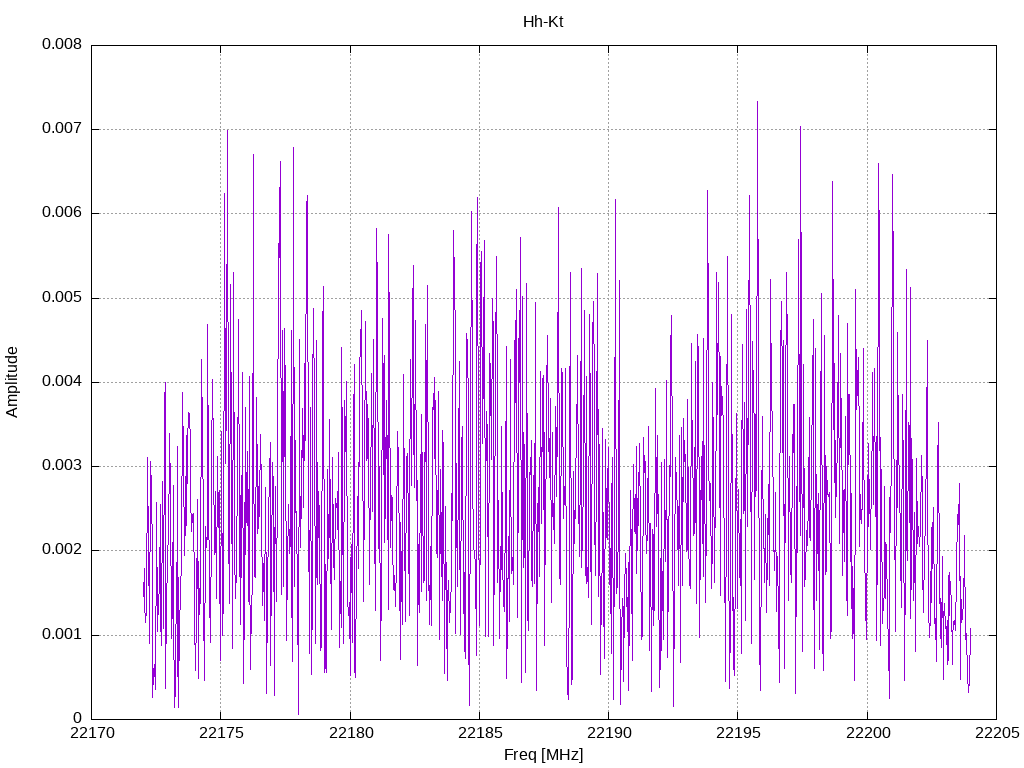
Task: Click y-axis tick value 0.007
Action: coord(62,129)
